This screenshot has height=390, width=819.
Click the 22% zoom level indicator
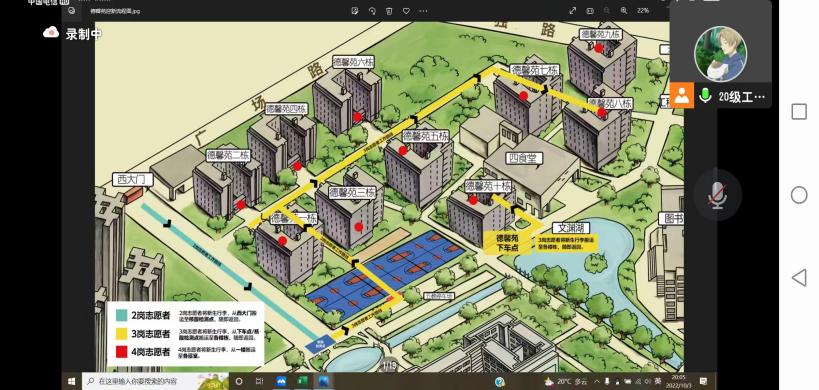[643, 10]
